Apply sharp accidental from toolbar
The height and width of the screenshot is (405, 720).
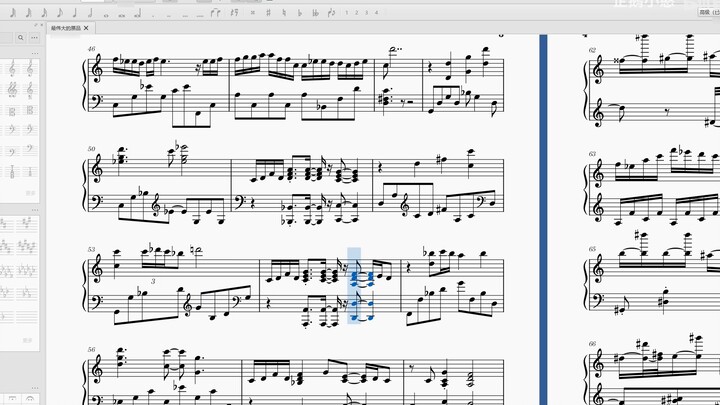click(x=268, y=13)
